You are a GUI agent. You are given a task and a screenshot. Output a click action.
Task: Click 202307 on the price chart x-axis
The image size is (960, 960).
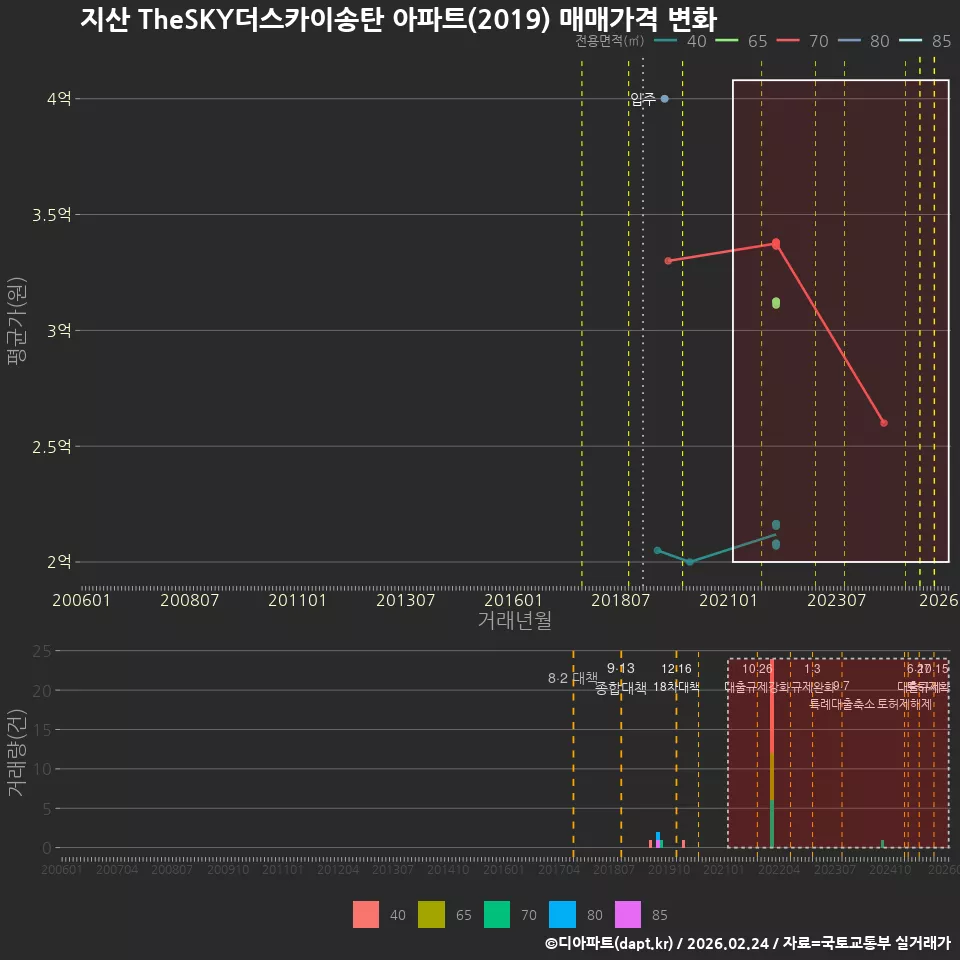point(836,600)
